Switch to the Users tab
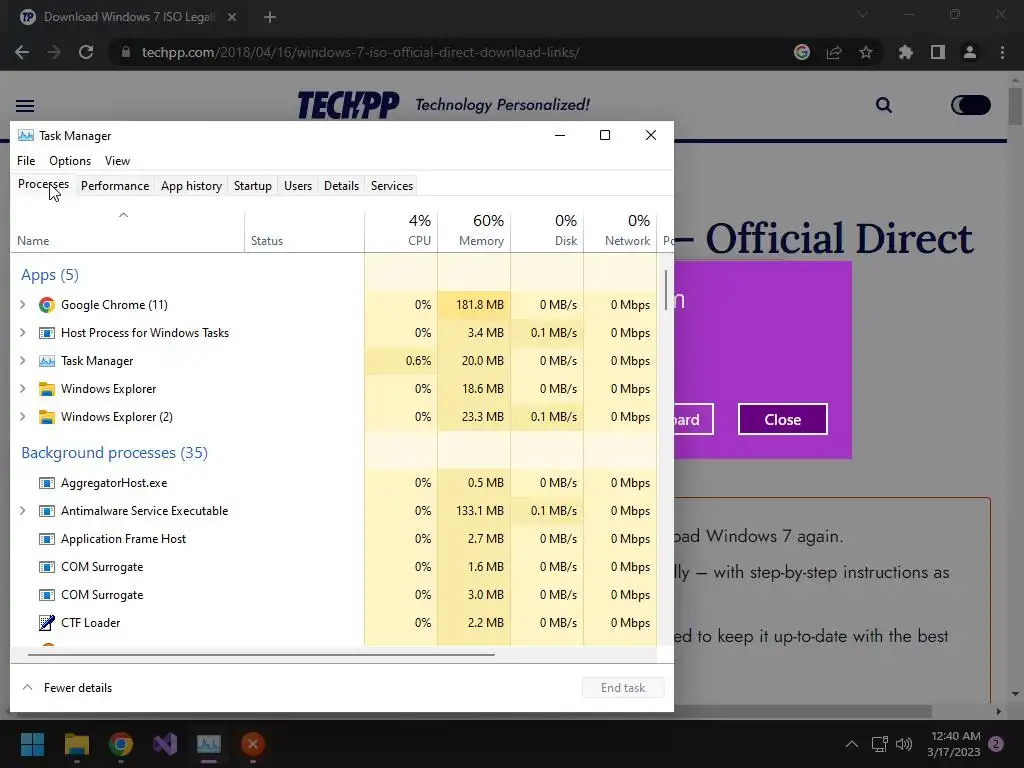 click(x=298, y=186)
